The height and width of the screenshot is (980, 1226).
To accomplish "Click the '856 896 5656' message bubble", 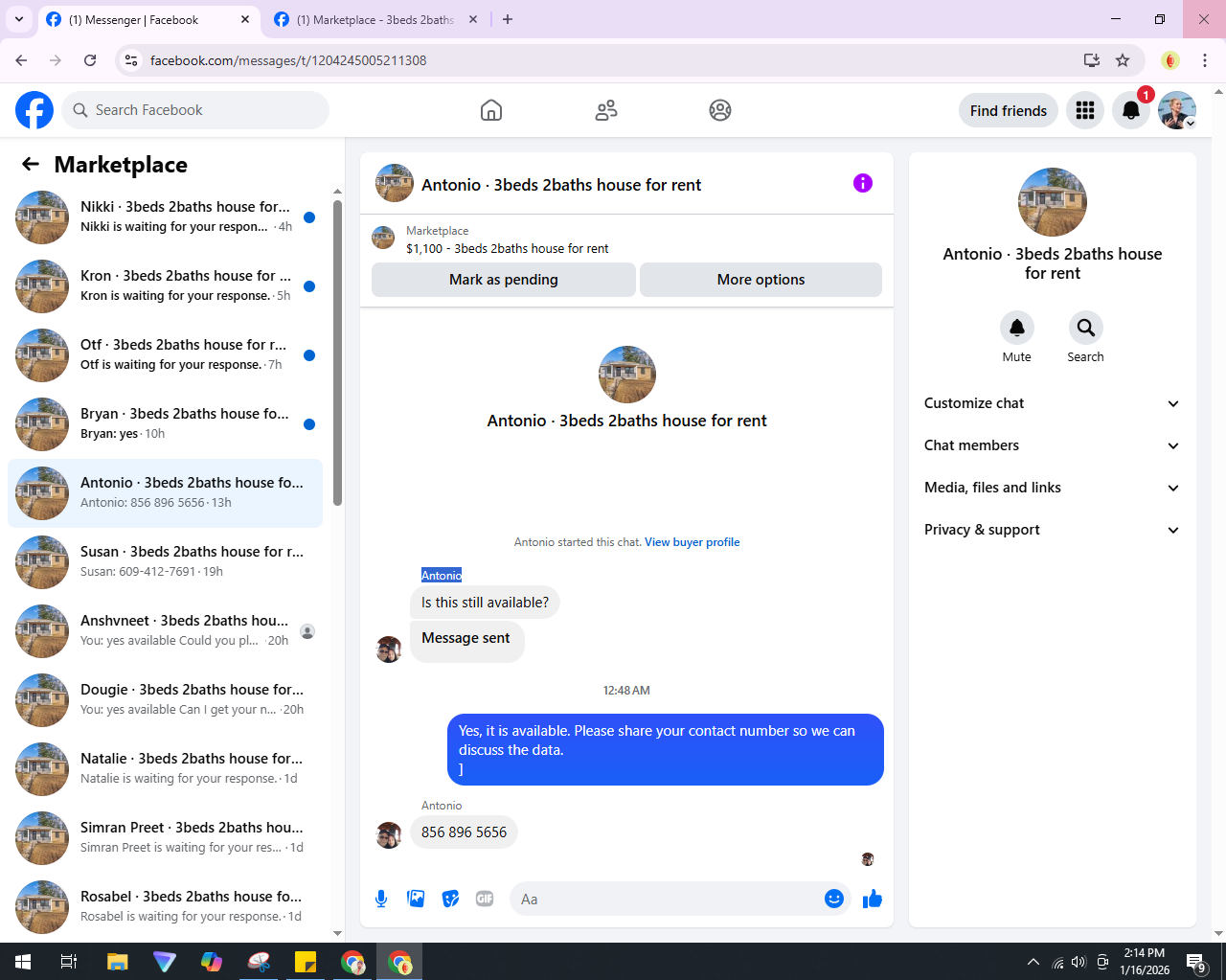I will (x=464, y=832).
